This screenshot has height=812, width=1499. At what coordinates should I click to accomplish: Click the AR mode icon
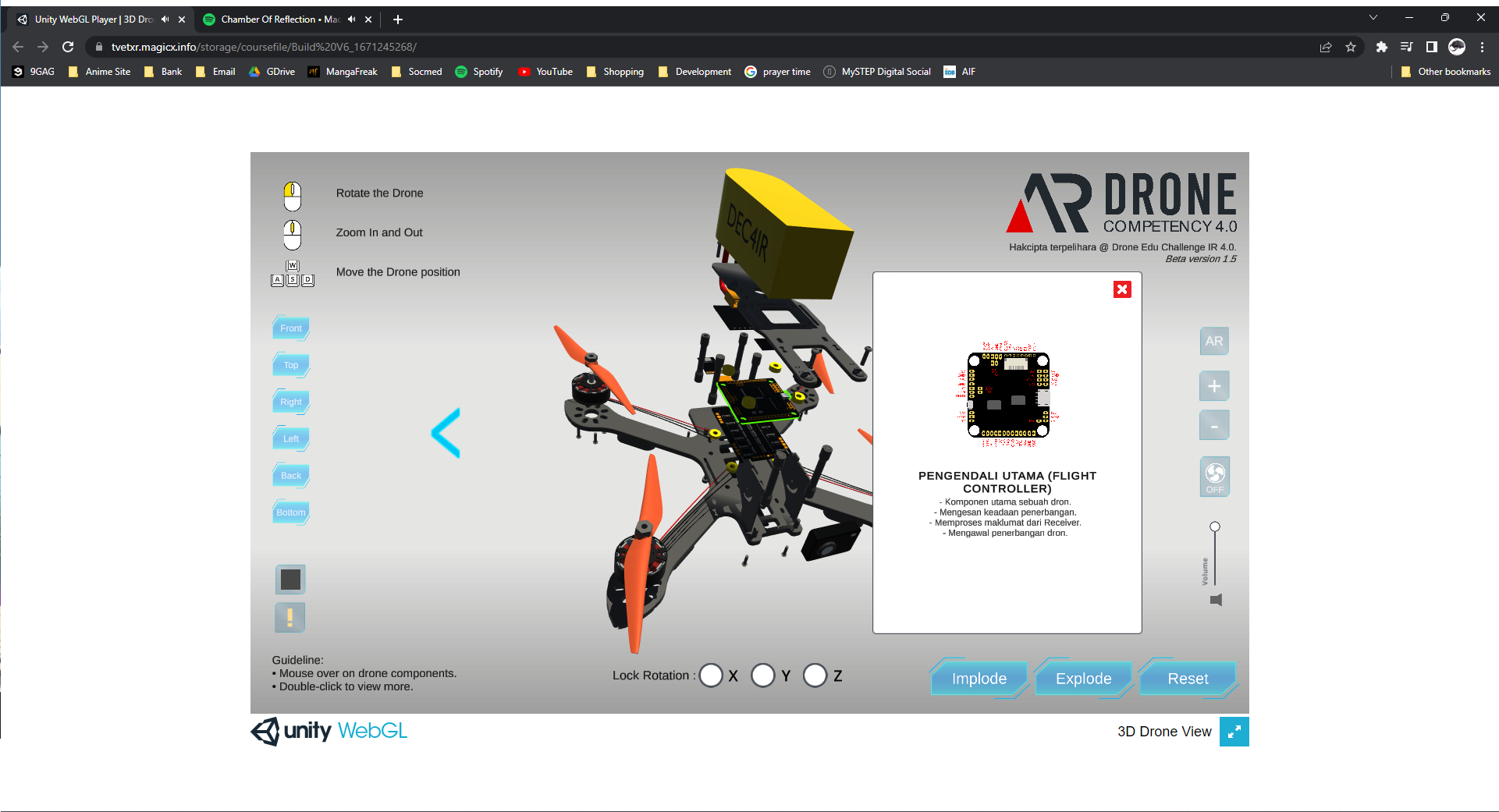(x=1213, y=341)
